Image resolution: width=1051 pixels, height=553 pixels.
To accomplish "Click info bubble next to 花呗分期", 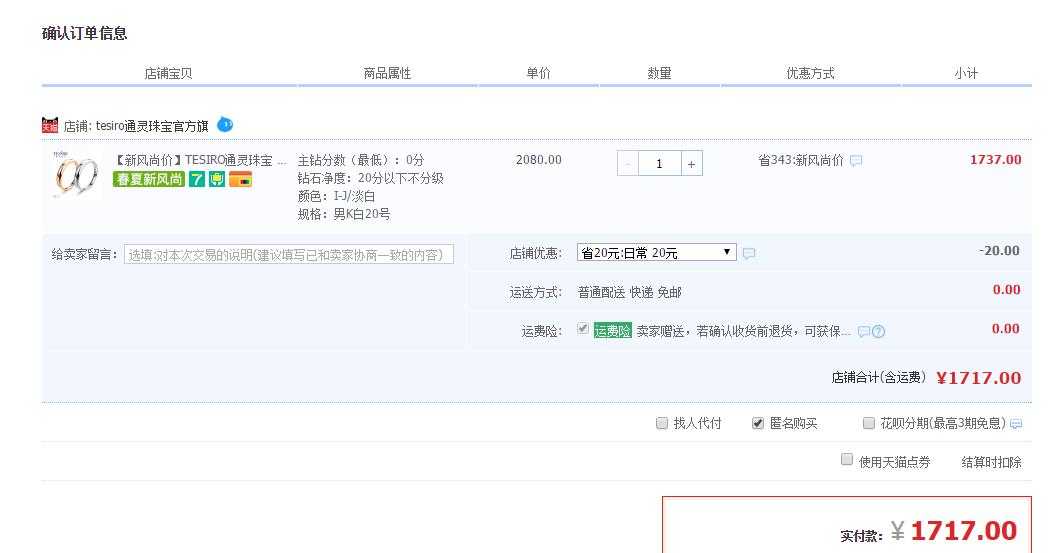I will tap(1016, 424).
